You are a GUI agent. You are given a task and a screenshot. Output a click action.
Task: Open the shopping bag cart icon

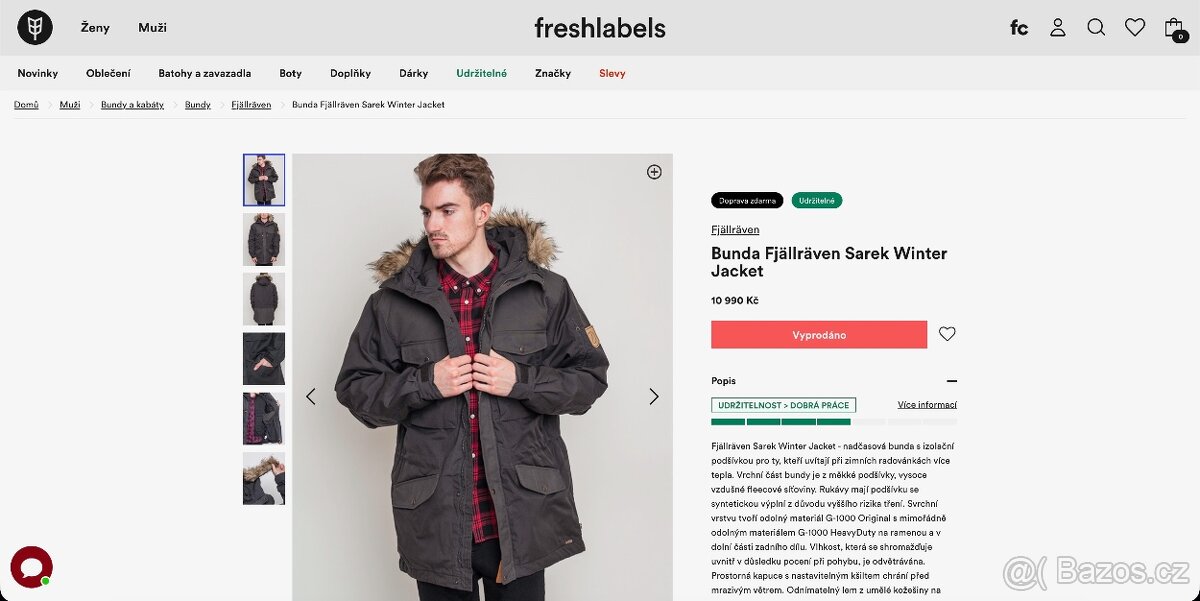(1174, 27)
